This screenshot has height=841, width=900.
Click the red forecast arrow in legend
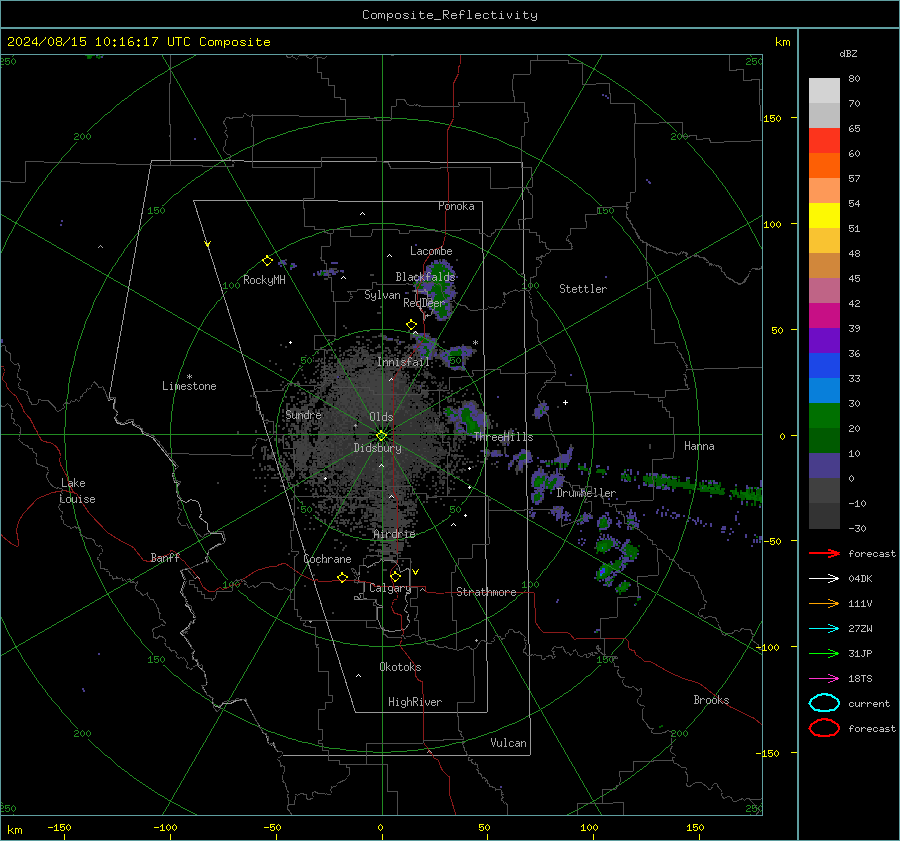(x=824, y=553)
